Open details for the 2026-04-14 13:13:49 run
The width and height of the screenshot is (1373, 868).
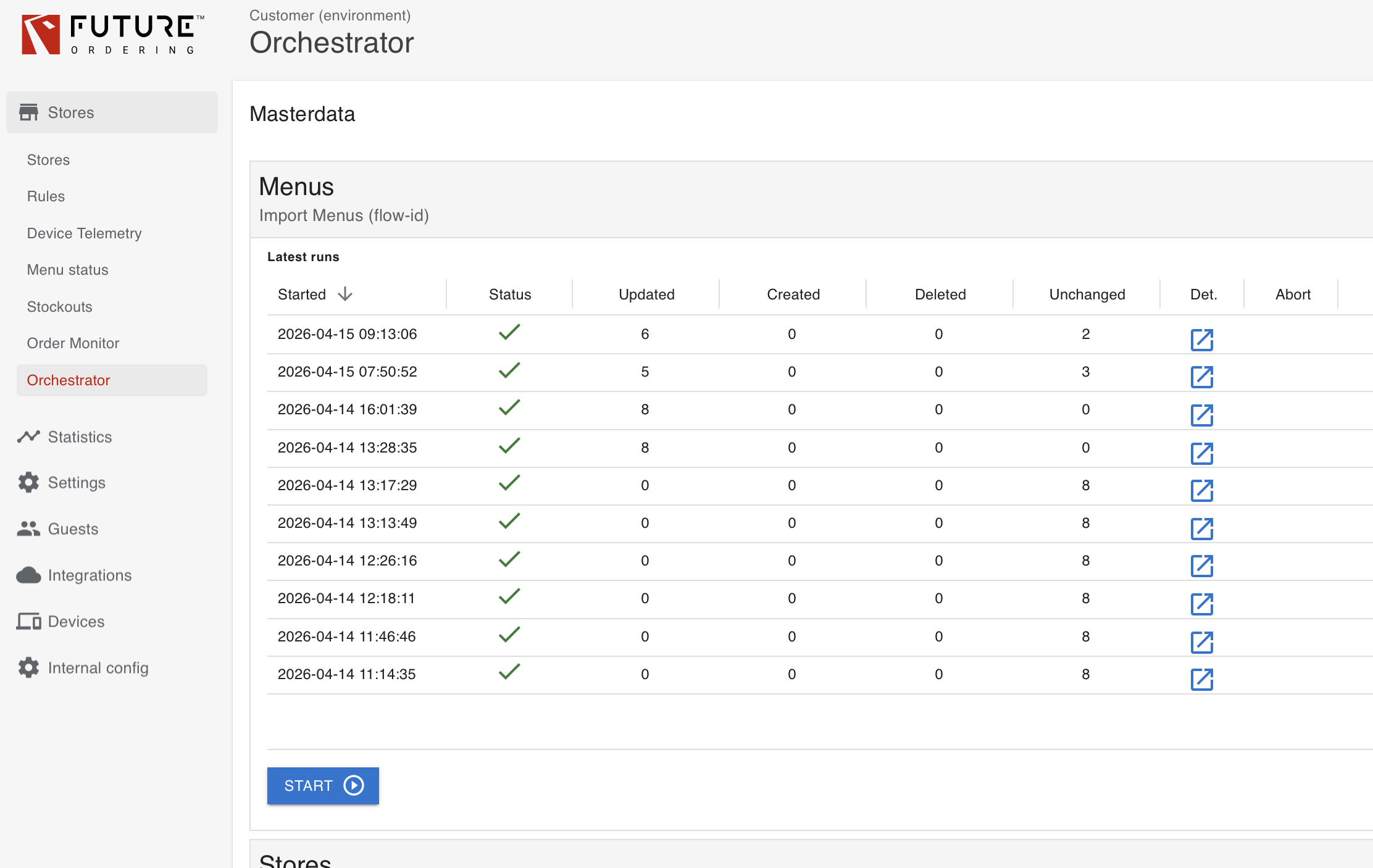(1201, 528)
